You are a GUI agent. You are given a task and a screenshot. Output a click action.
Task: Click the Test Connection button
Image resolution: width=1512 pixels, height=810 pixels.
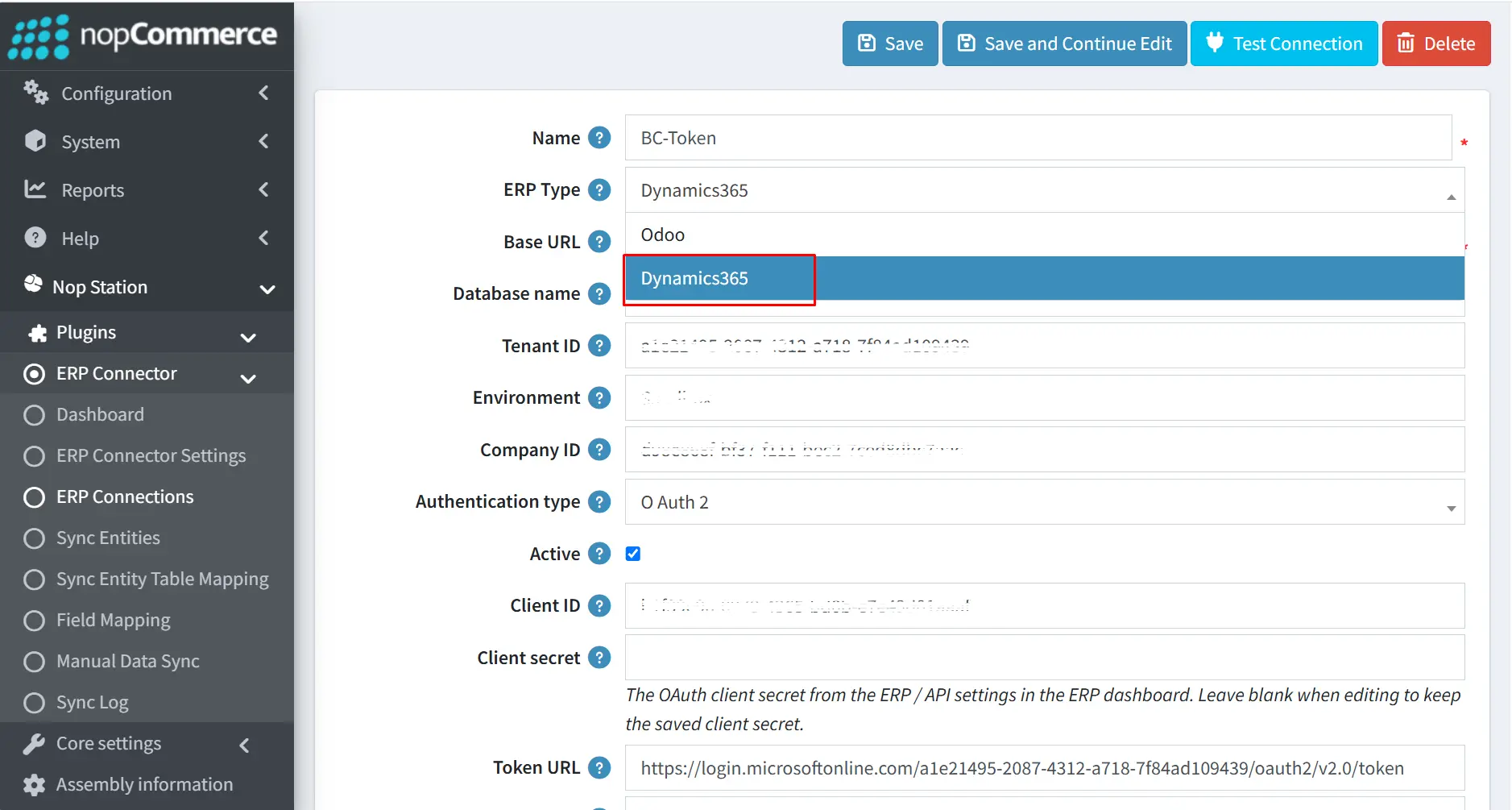coord(1284,44)
